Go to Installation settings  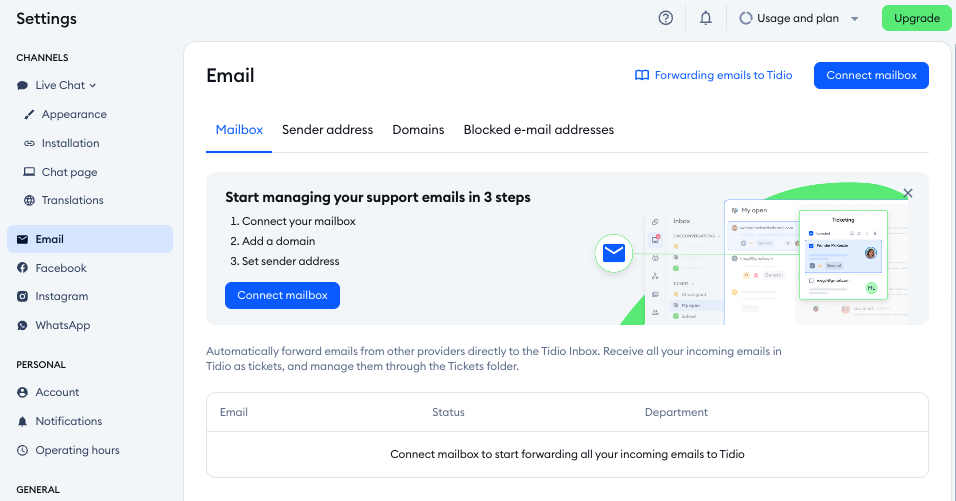70,143
